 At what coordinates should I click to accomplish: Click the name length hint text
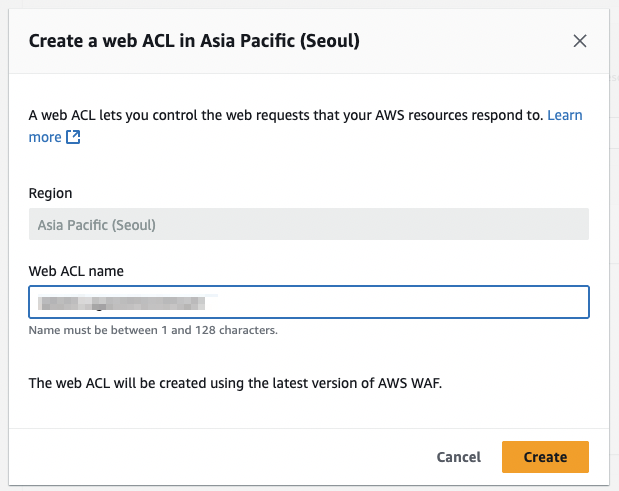click(153, 330)
